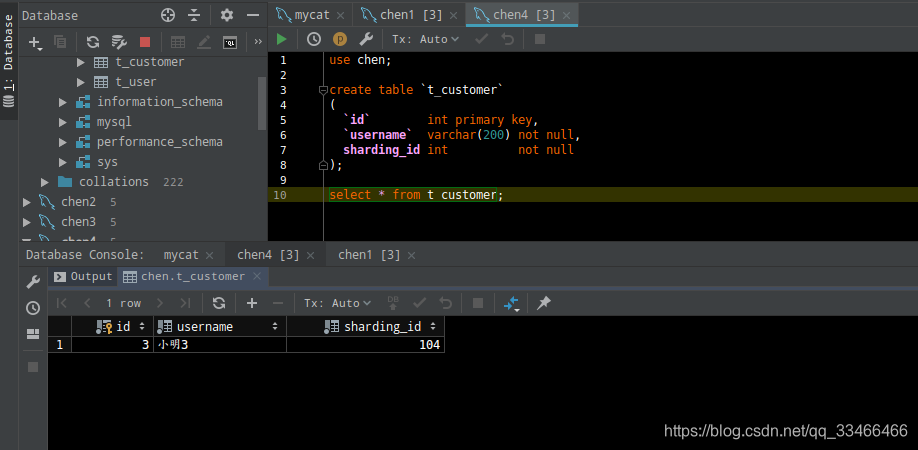
Task: Expand sys schema node
Action: click(63, 162)
